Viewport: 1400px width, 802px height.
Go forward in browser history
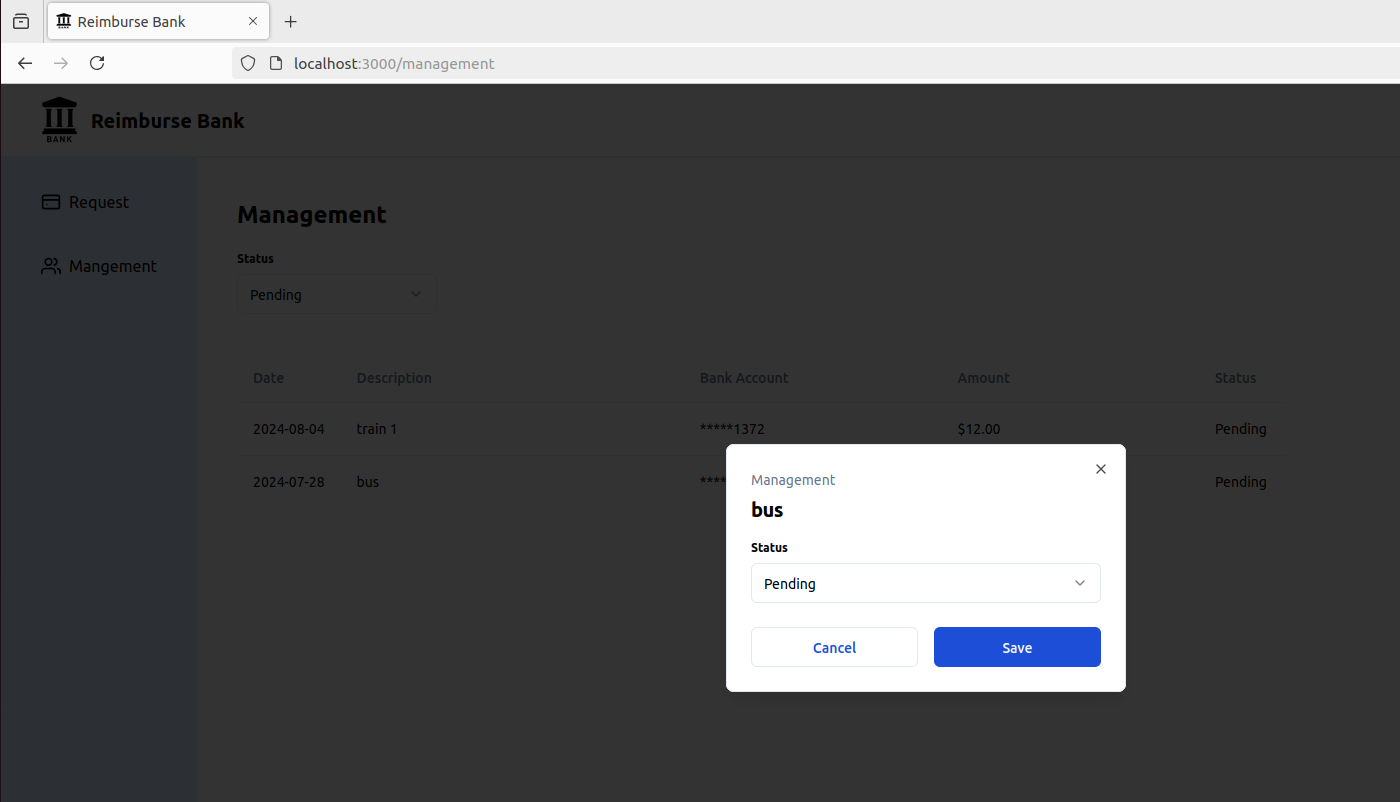[61, 63]
